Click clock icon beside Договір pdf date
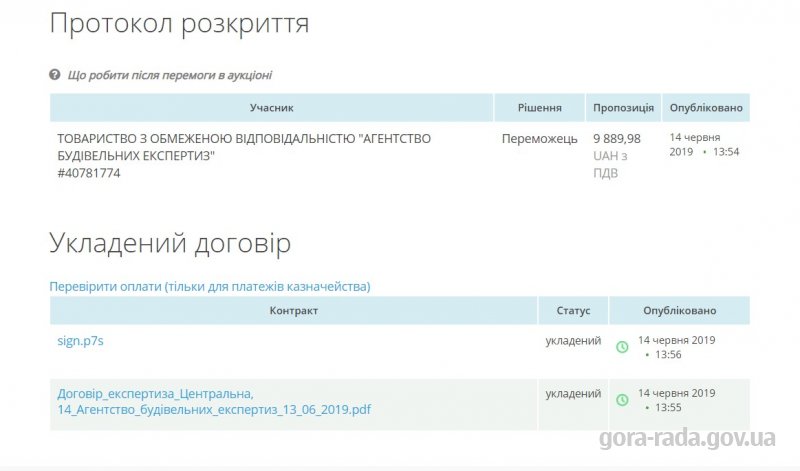800x471 pixels. 622,400
